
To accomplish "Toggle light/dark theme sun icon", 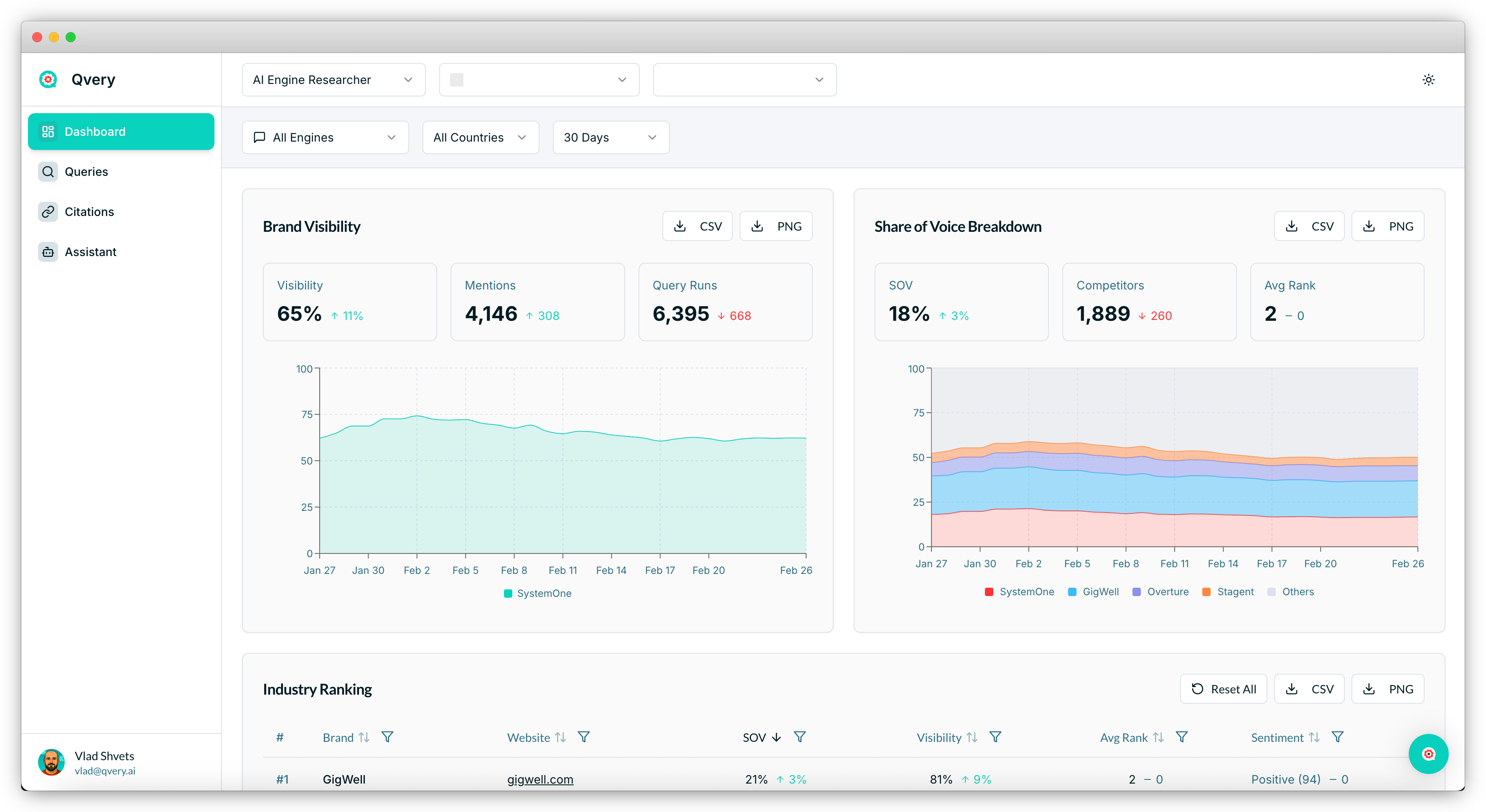I will [x=1428, y=80].
